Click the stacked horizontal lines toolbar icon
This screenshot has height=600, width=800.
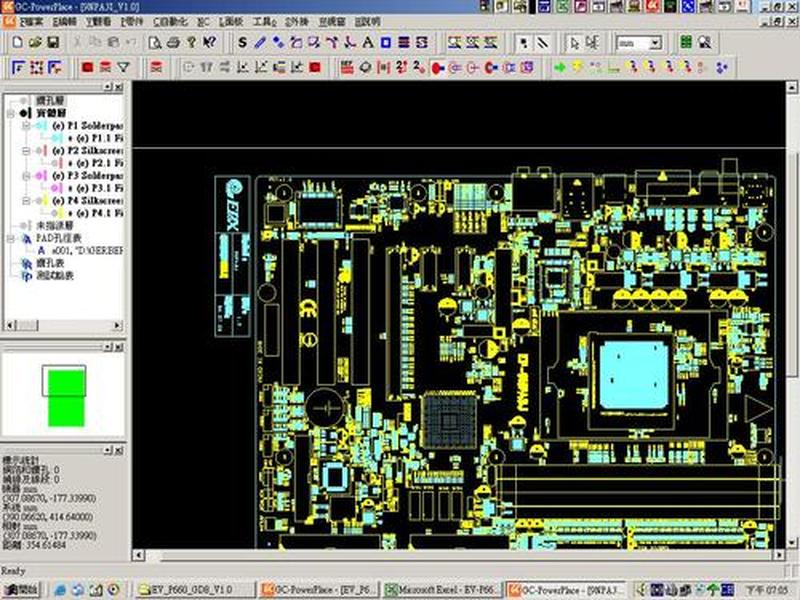(404, 42)
